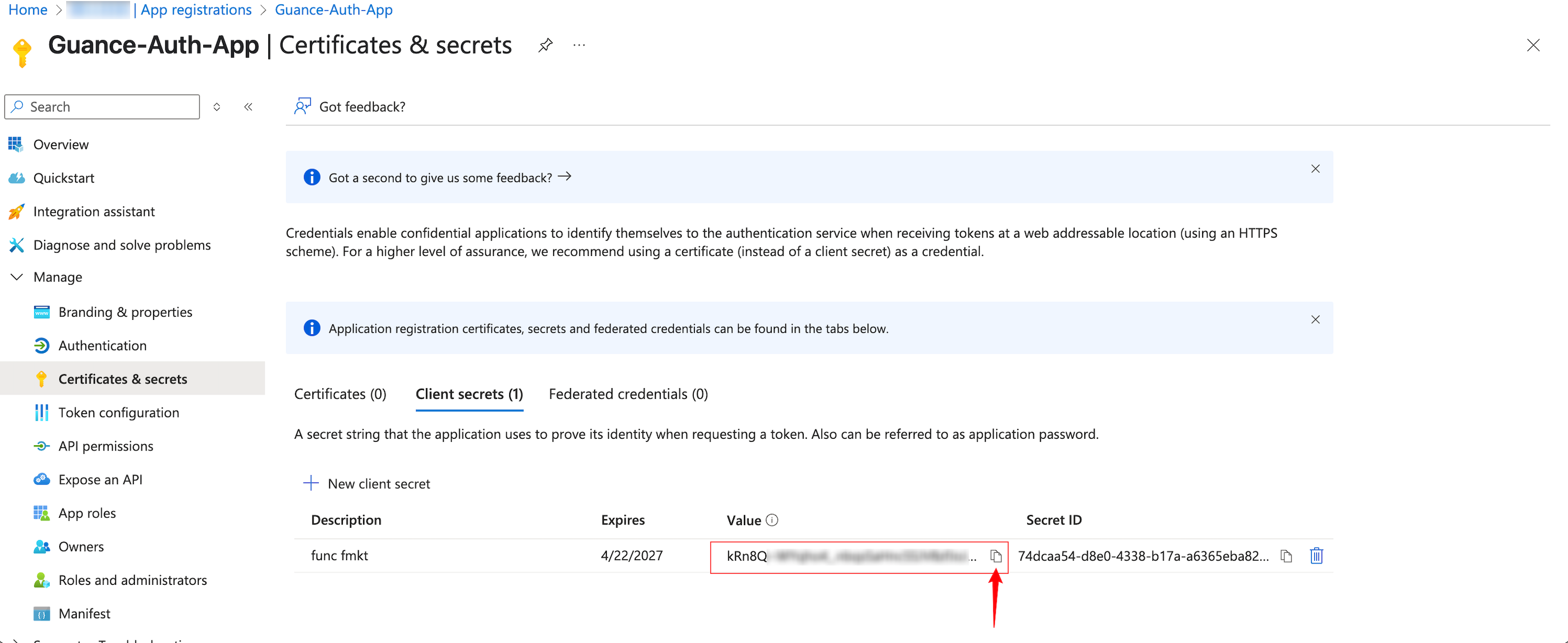Viewport: 1568px width, 643px height.
Task: Delete the func fmkt client secret
Action: [1316, 556]
